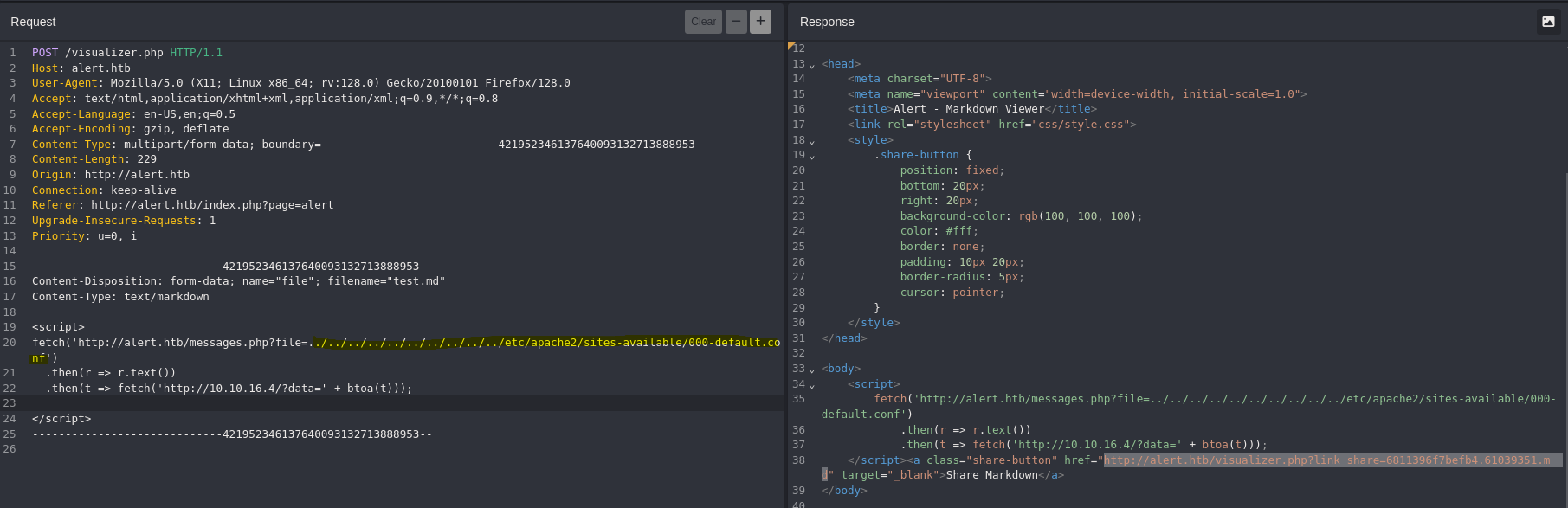Image resolution: width=1568 pixels, height=508 pixels.
Task: Click the multipart/form-data Content-Type header
Action: pyautogui.click(x=364, y=145)
